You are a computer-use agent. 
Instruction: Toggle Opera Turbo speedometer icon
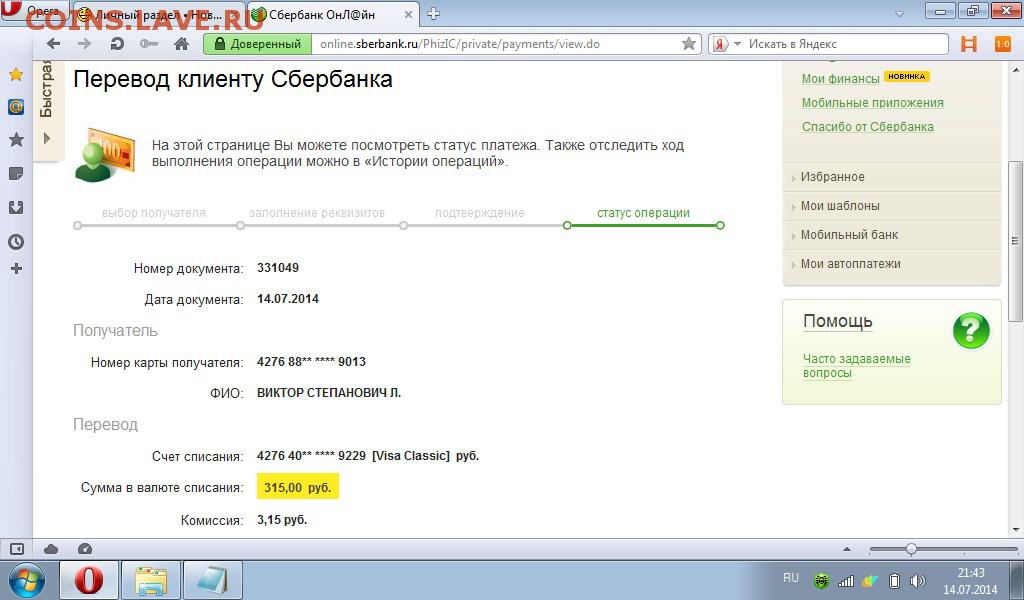[x=85, y=549]
